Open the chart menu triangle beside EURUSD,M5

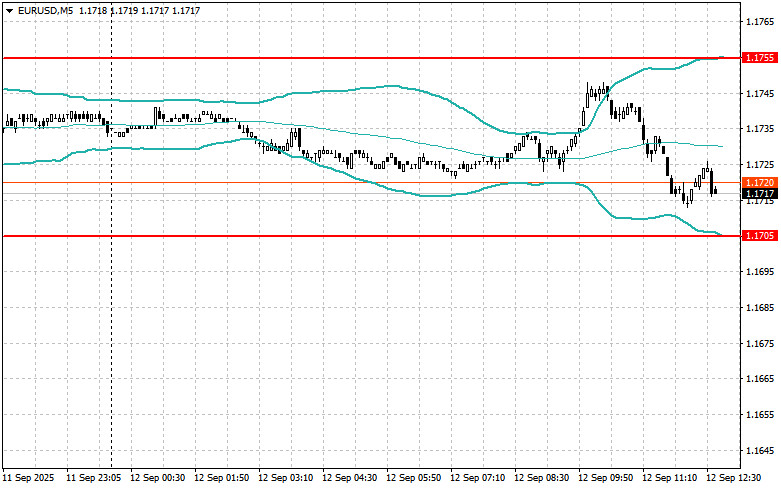coord(9,11)
